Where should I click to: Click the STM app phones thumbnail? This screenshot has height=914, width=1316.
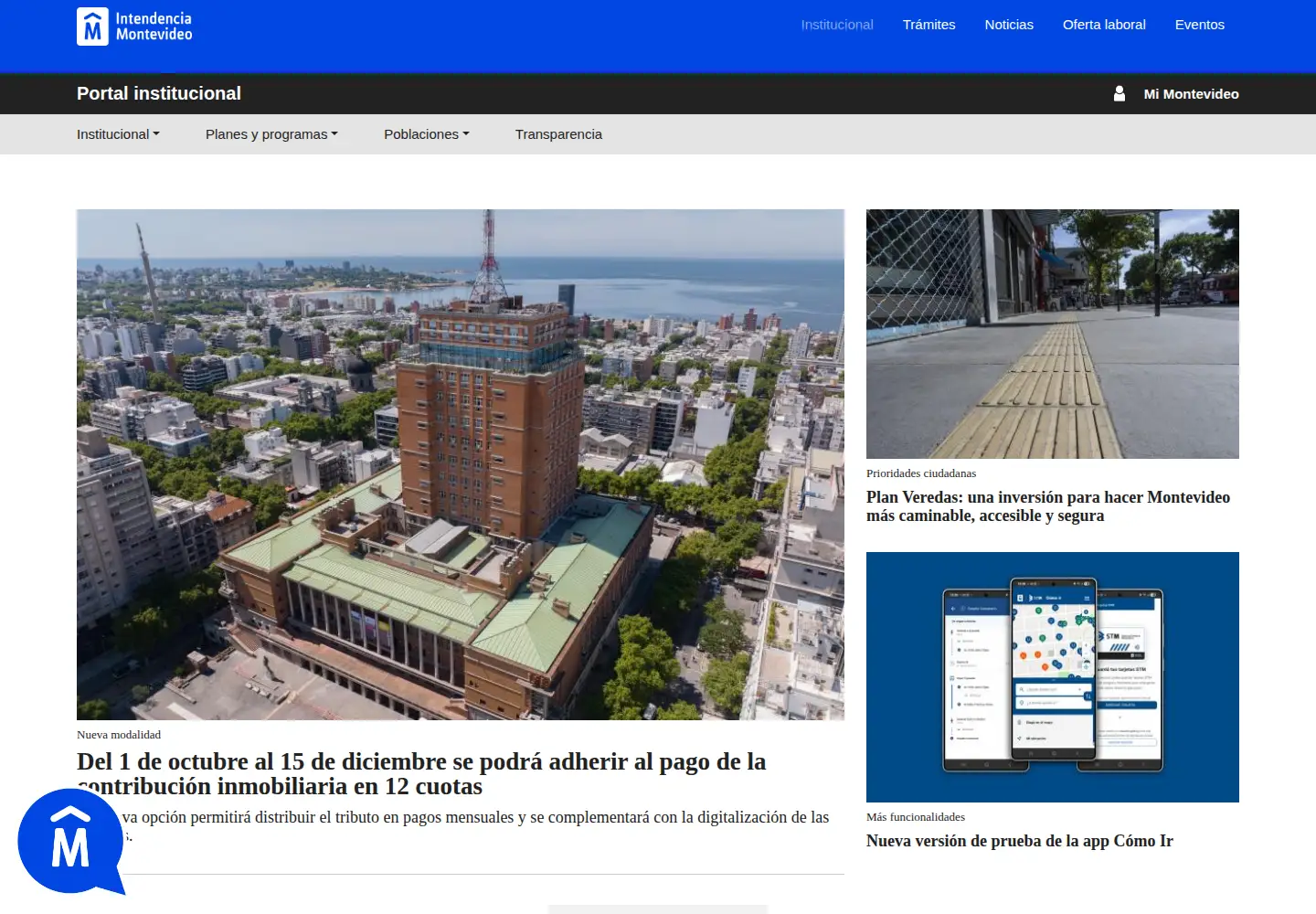click(x=1053, y=677)
